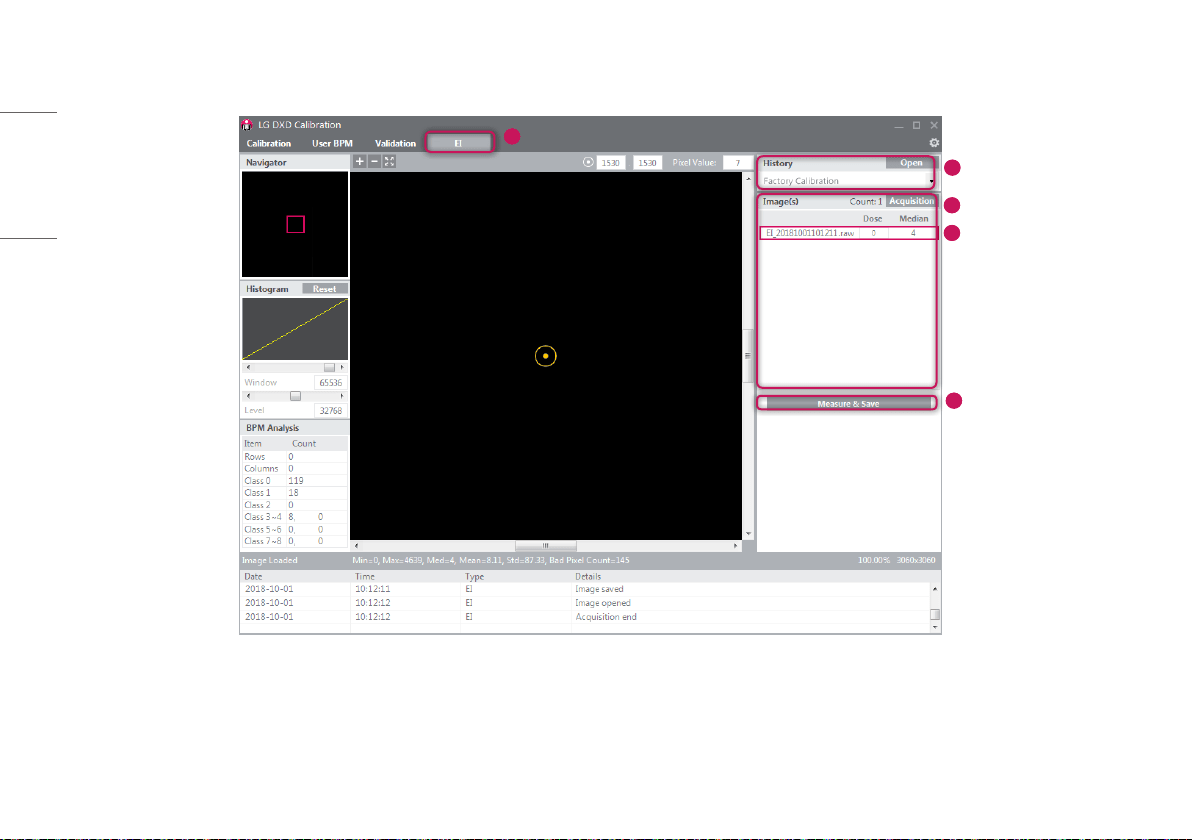Switch to the User BPM tab
Viewport: 1192px width, 840px height.
332,143
